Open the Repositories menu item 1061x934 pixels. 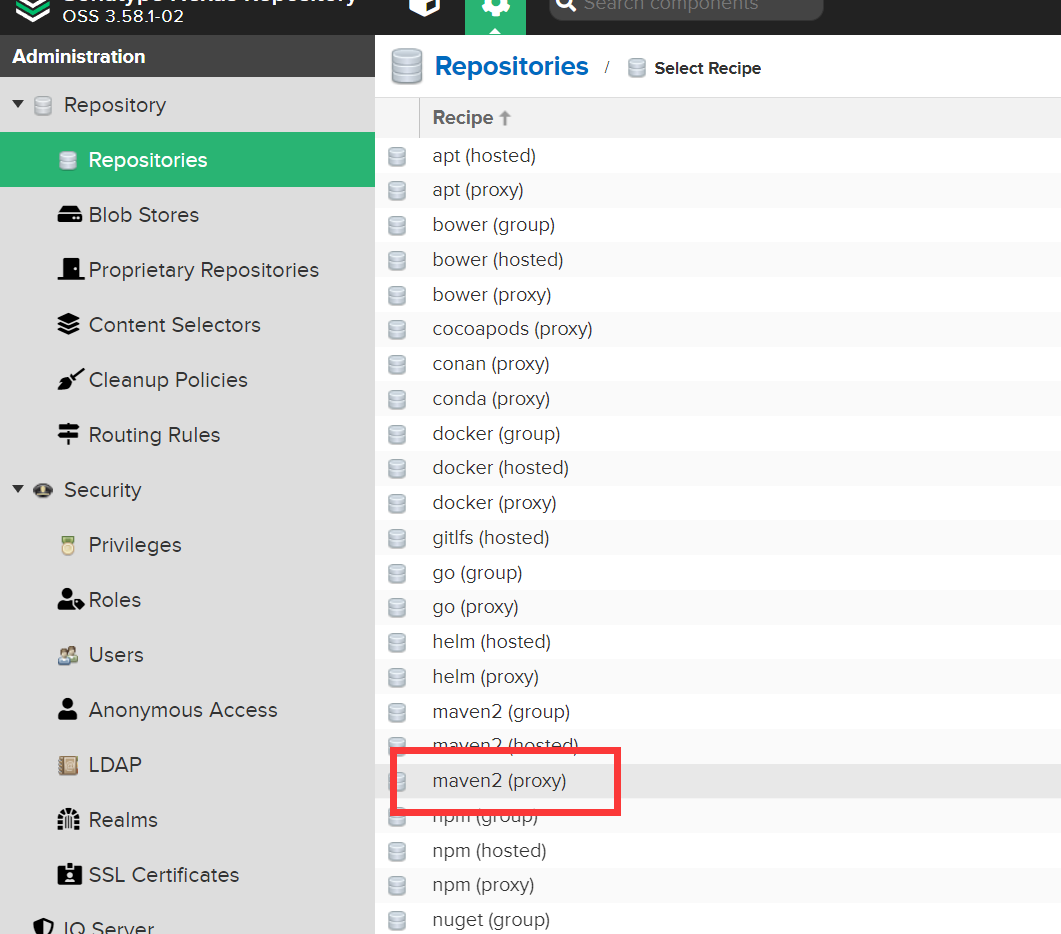coord(148,160)
